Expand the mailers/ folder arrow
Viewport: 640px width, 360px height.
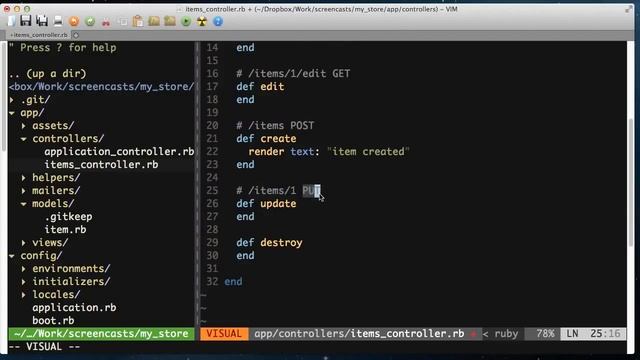click(x=24, y=191)
